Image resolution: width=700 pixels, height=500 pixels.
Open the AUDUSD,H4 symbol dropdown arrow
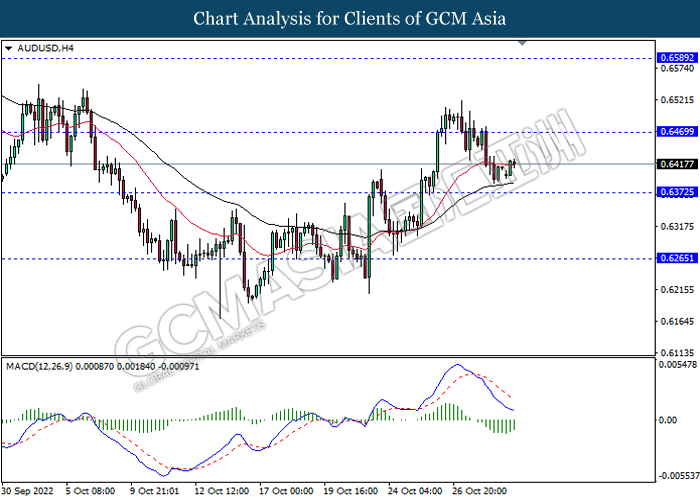coord(8,48)
